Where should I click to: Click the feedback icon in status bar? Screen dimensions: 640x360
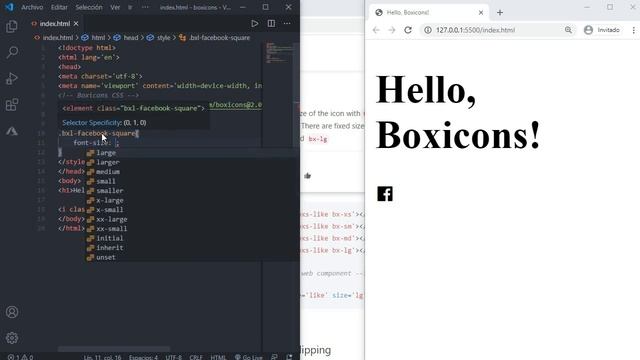[274, 357]
